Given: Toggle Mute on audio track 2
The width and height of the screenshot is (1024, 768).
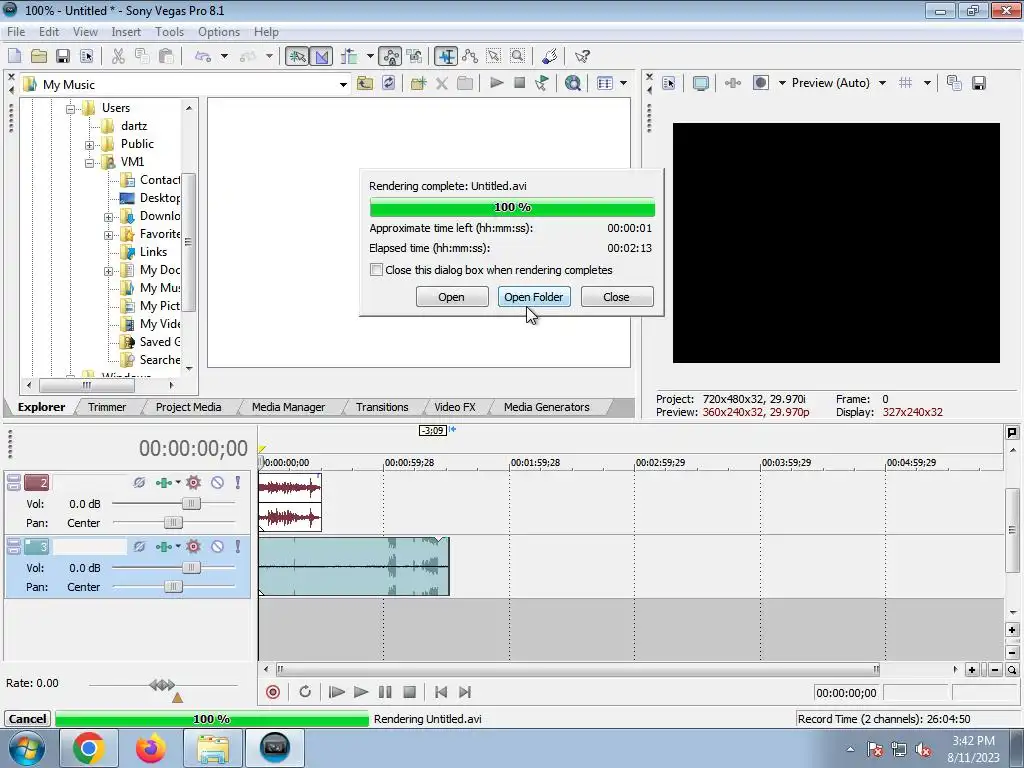Looking at the screenshot, I should 217,483.
